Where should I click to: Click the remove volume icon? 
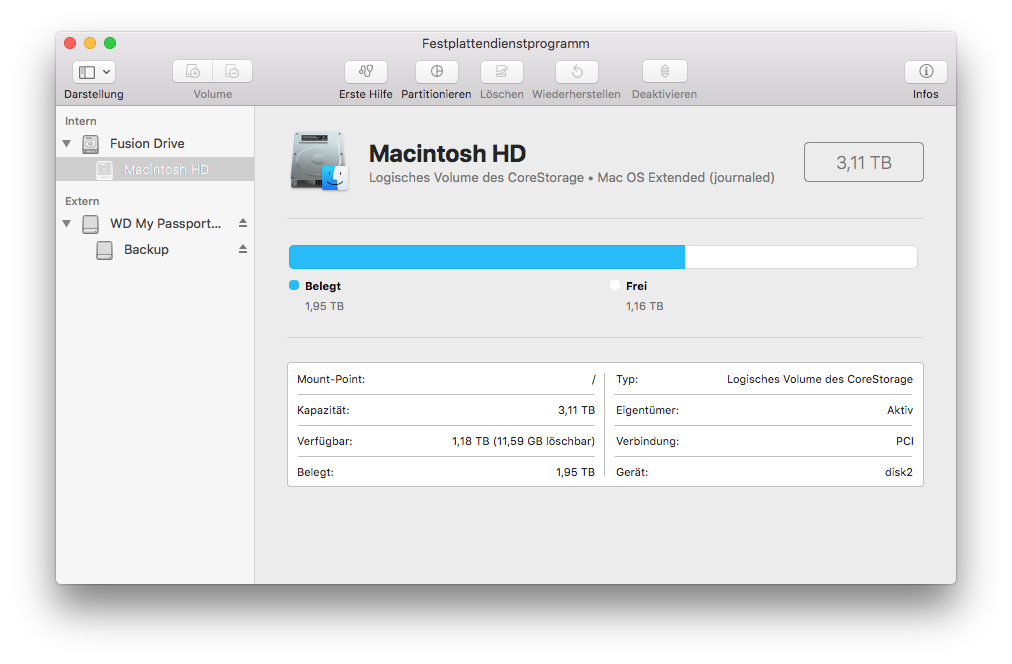tap(232, 72)
